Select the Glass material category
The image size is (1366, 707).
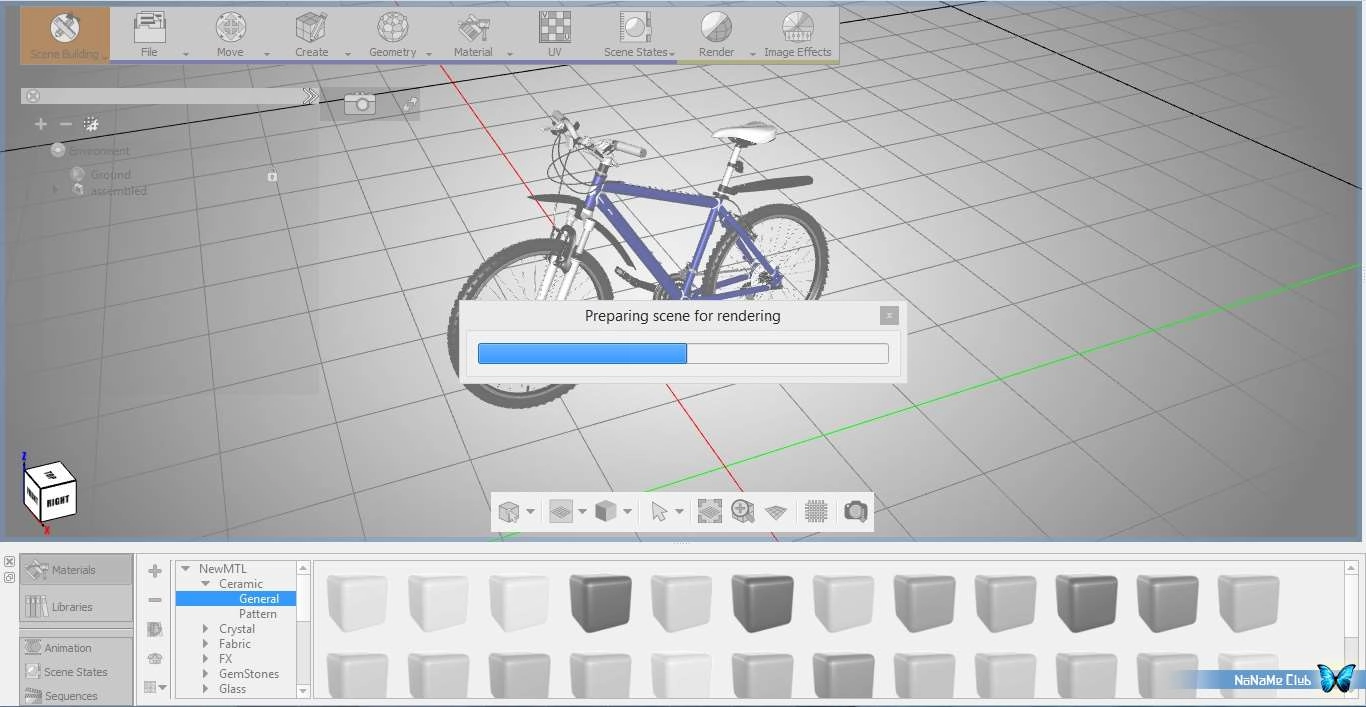pos(233,689)
